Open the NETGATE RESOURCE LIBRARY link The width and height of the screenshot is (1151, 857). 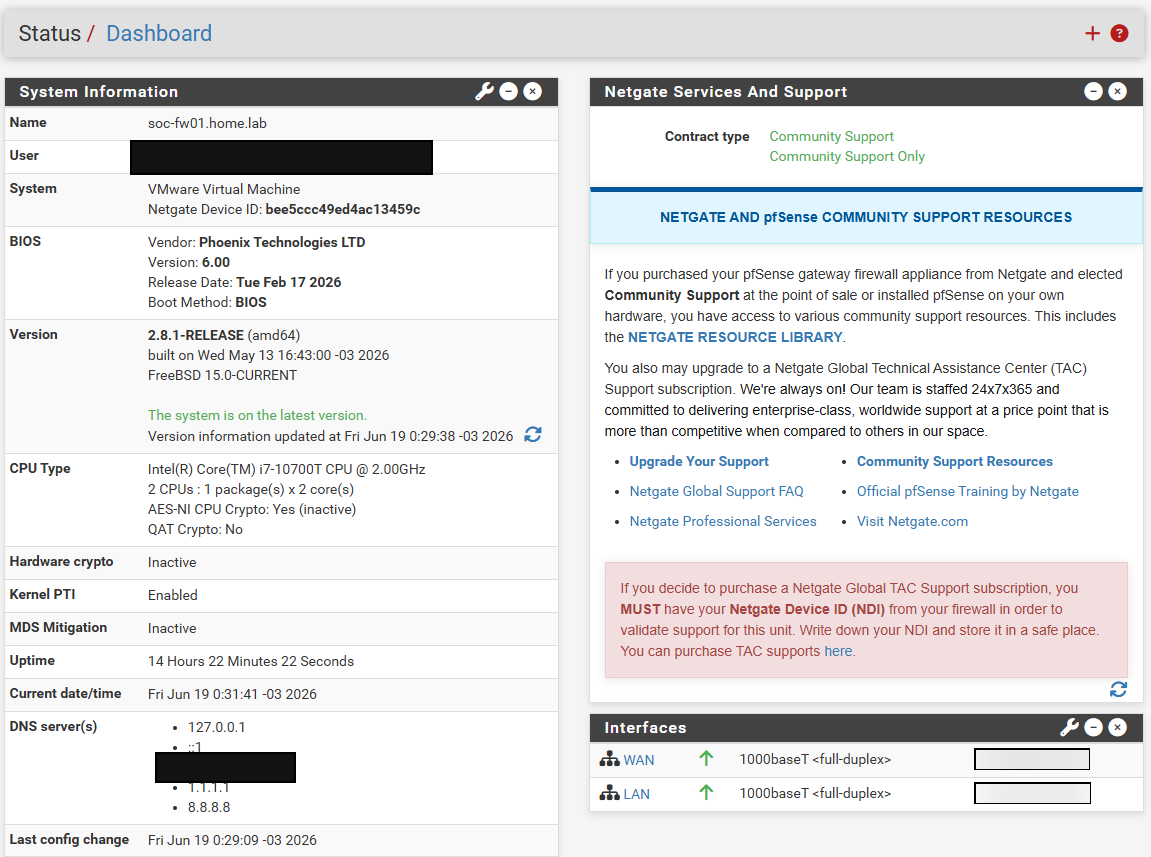point(735,337)
